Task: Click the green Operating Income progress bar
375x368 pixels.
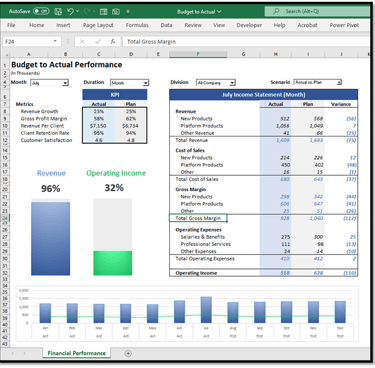Action: 113,263
